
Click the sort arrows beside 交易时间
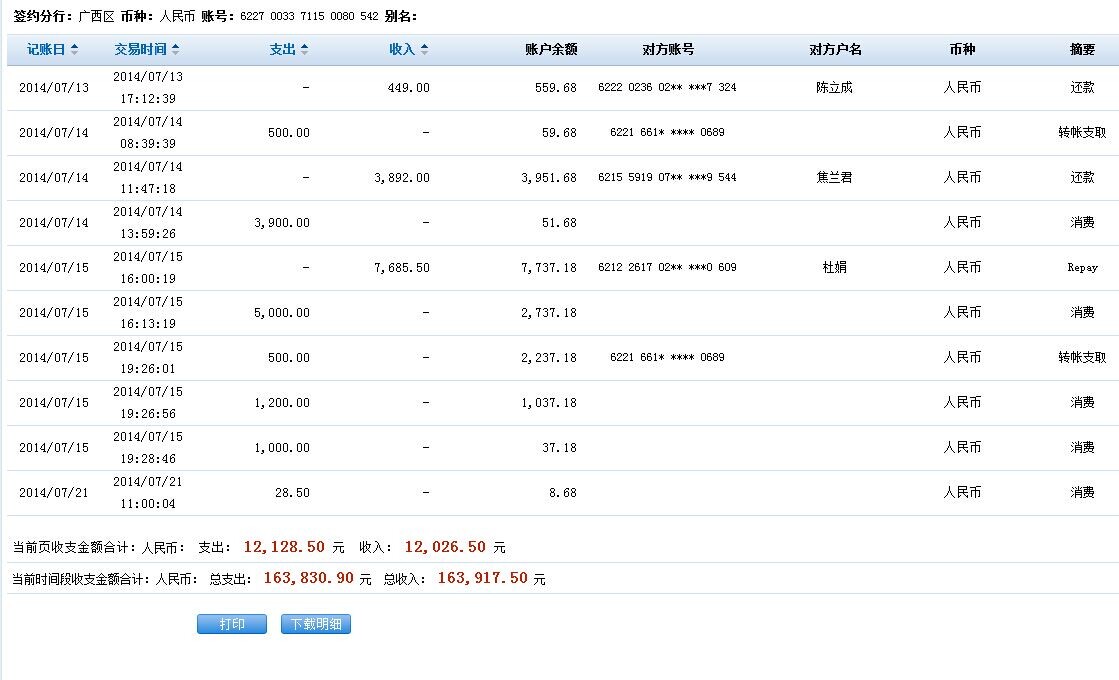pos(176,49)
